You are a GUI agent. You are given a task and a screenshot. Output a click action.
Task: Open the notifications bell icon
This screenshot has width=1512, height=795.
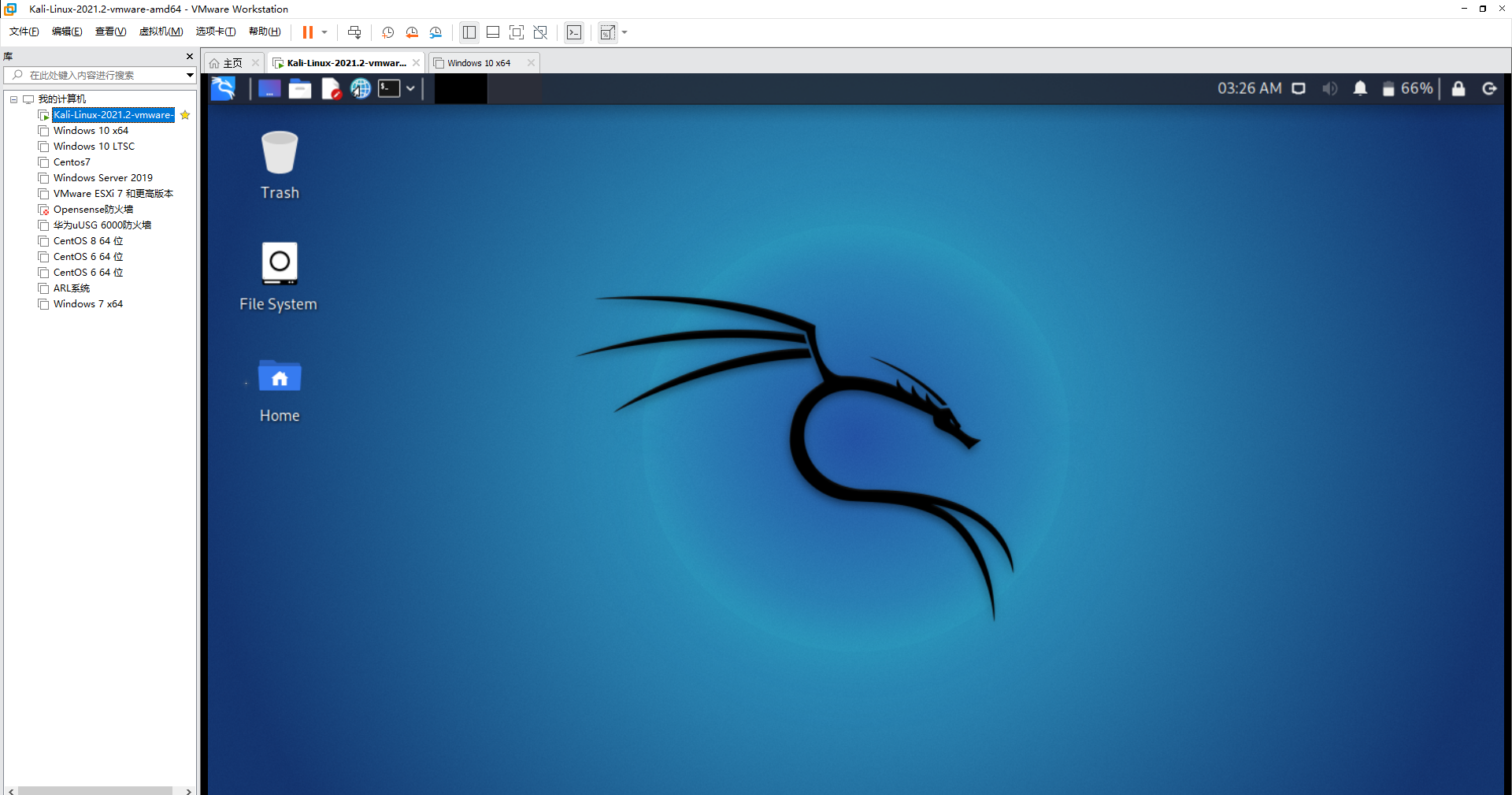tap(1360, 89)
